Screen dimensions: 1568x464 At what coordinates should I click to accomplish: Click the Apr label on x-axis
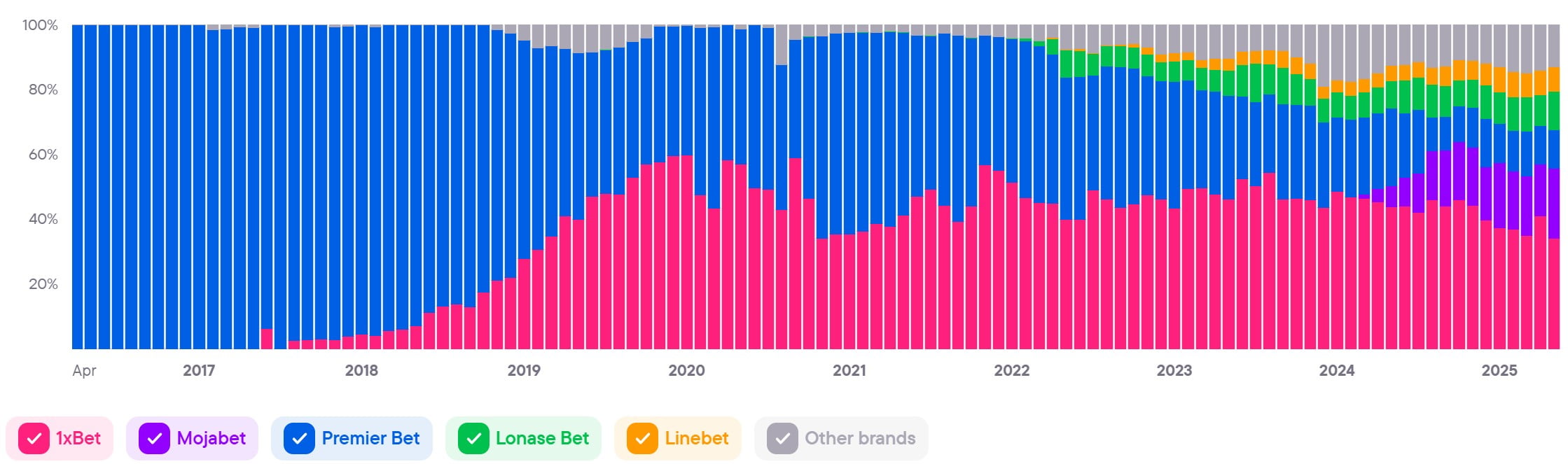point(84,371)
